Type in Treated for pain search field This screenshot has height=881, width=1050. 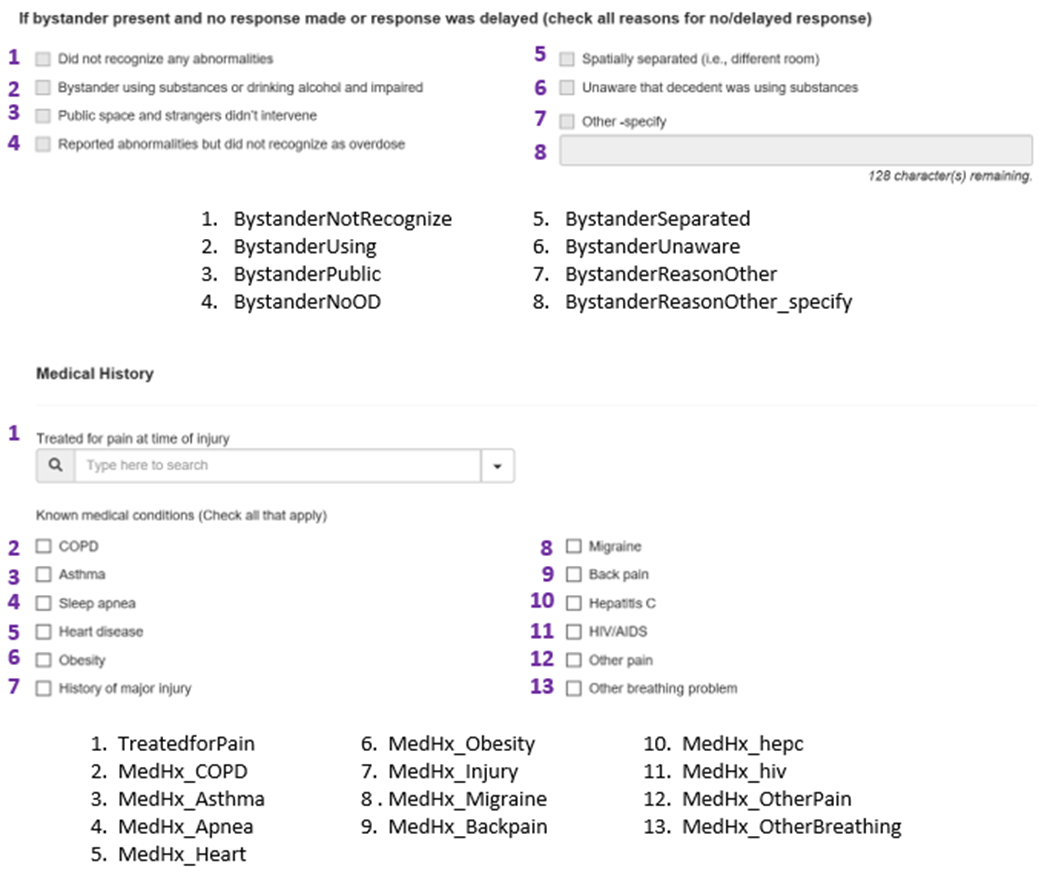point(278,466)
